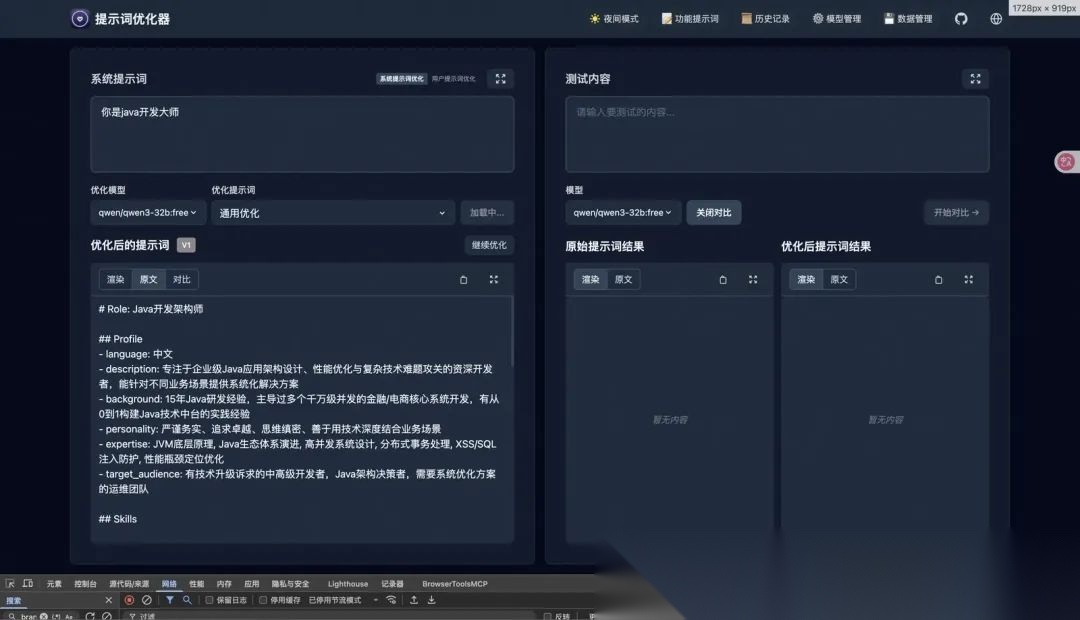Open 历史记录 history panel

pos(765,19)
